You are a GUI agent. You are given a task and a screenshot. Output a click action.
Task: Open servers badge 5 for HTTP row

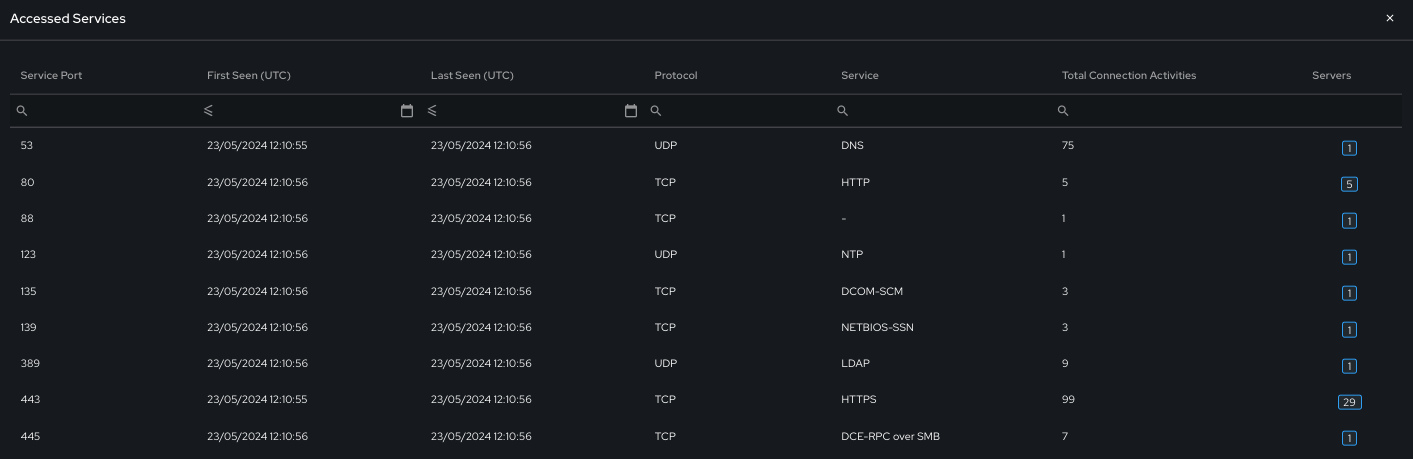pos(1350,184)
